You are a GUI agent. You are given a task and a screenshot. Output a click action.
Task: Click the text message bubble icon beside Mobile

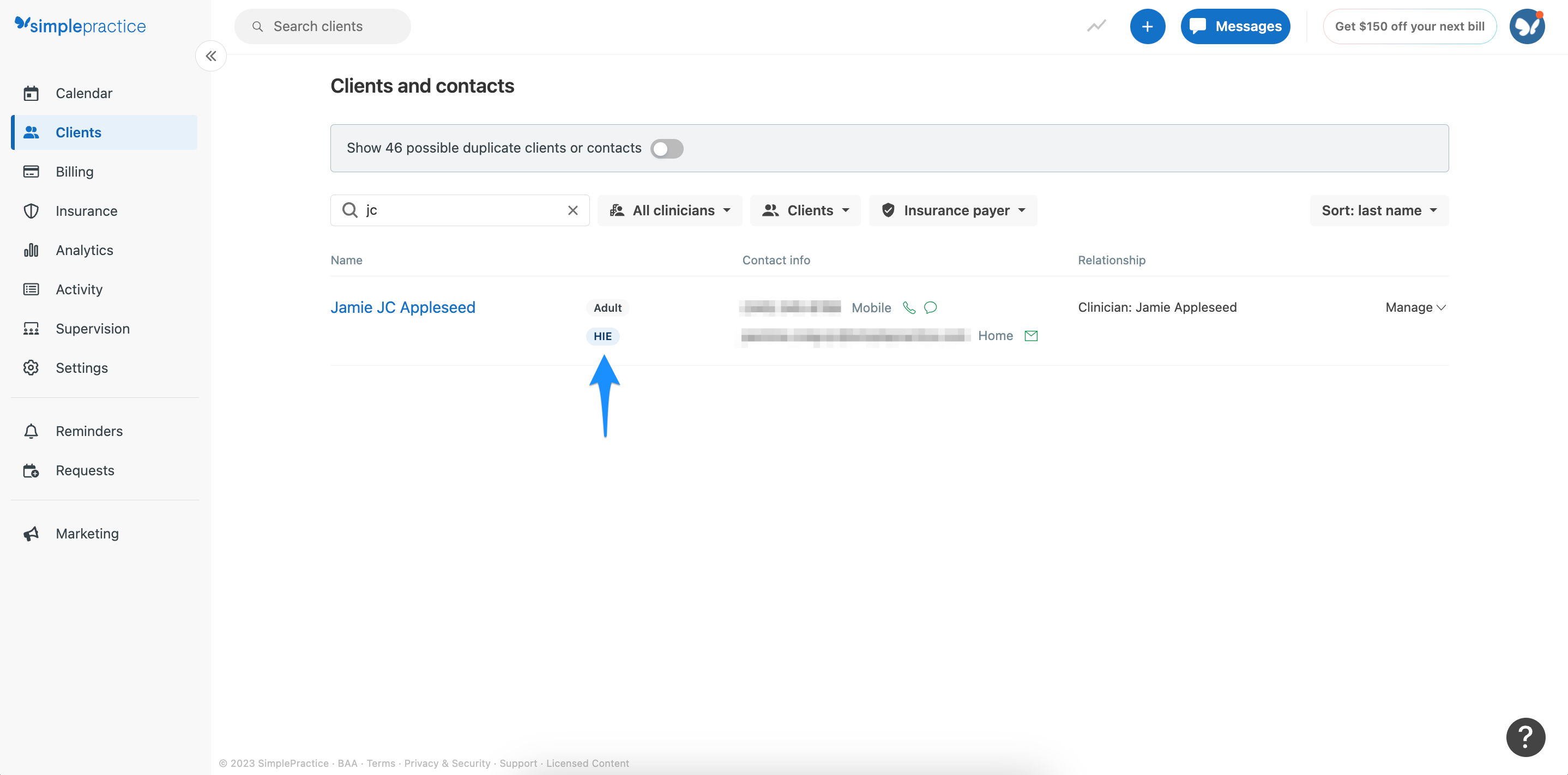click(930, 307)
